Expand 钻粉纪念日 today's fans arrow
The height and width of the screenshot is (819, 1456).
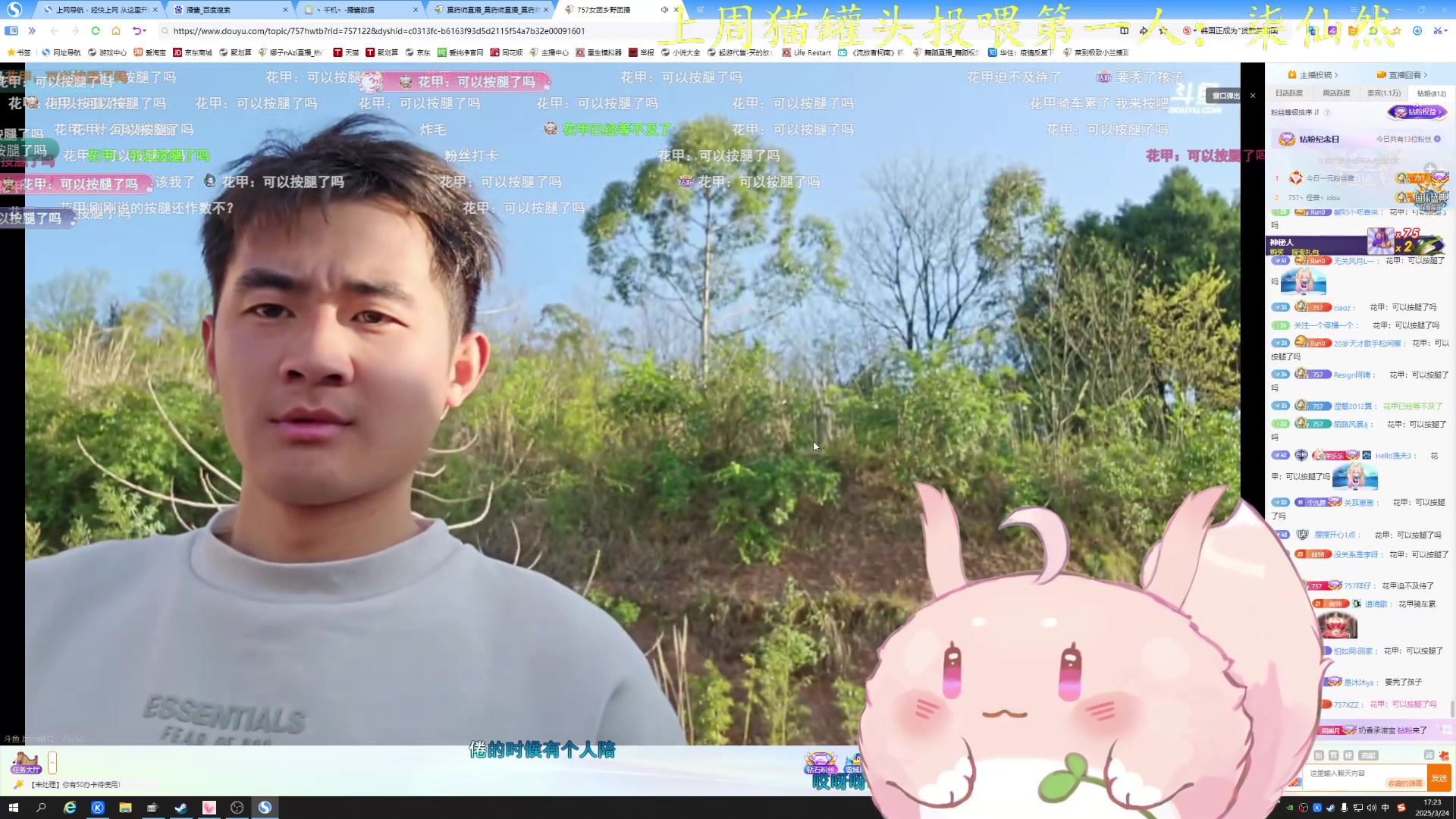tap(1438, 140)
